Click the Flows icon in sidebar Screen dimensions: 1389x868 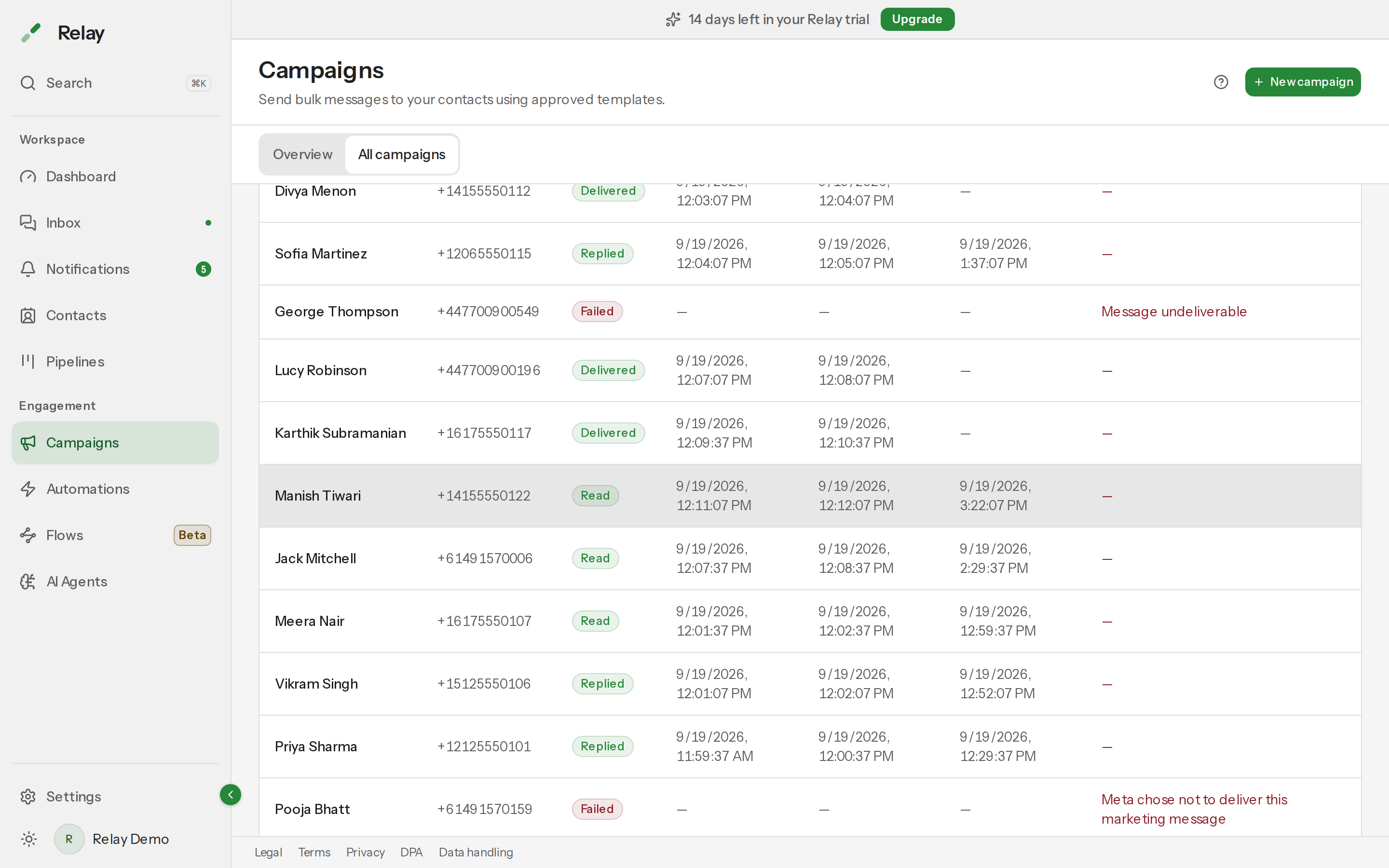pos(27,535)
